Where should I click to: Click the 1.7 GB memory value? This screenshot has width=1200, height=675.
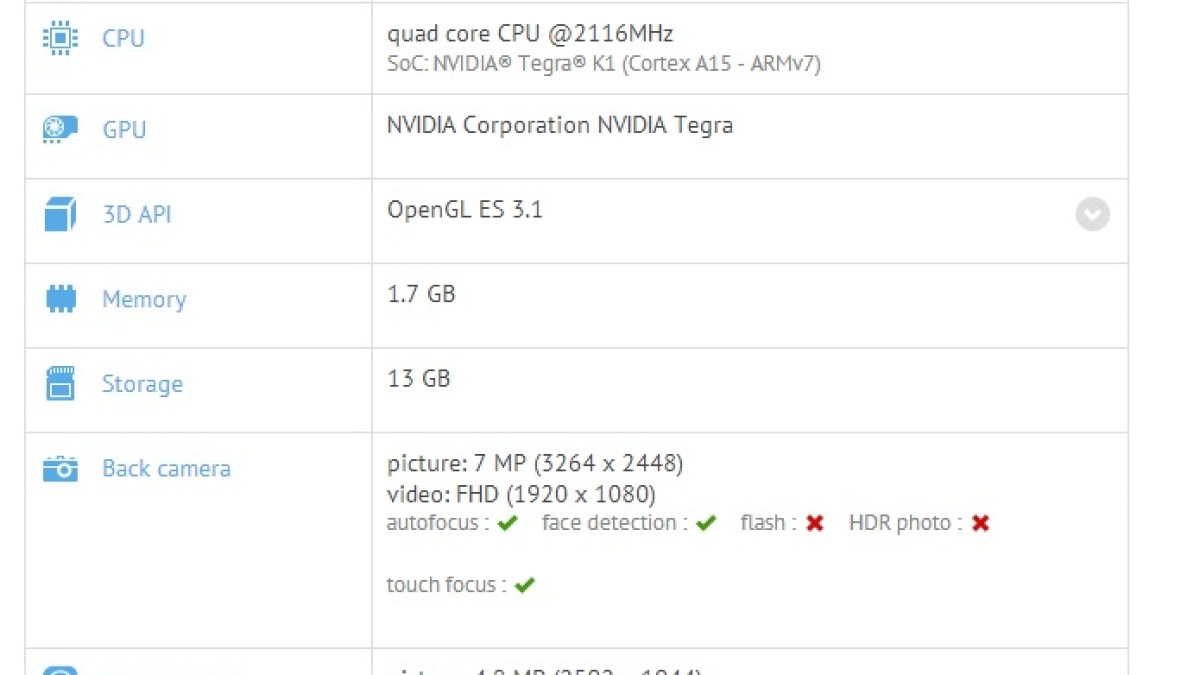tap(421, 294)
